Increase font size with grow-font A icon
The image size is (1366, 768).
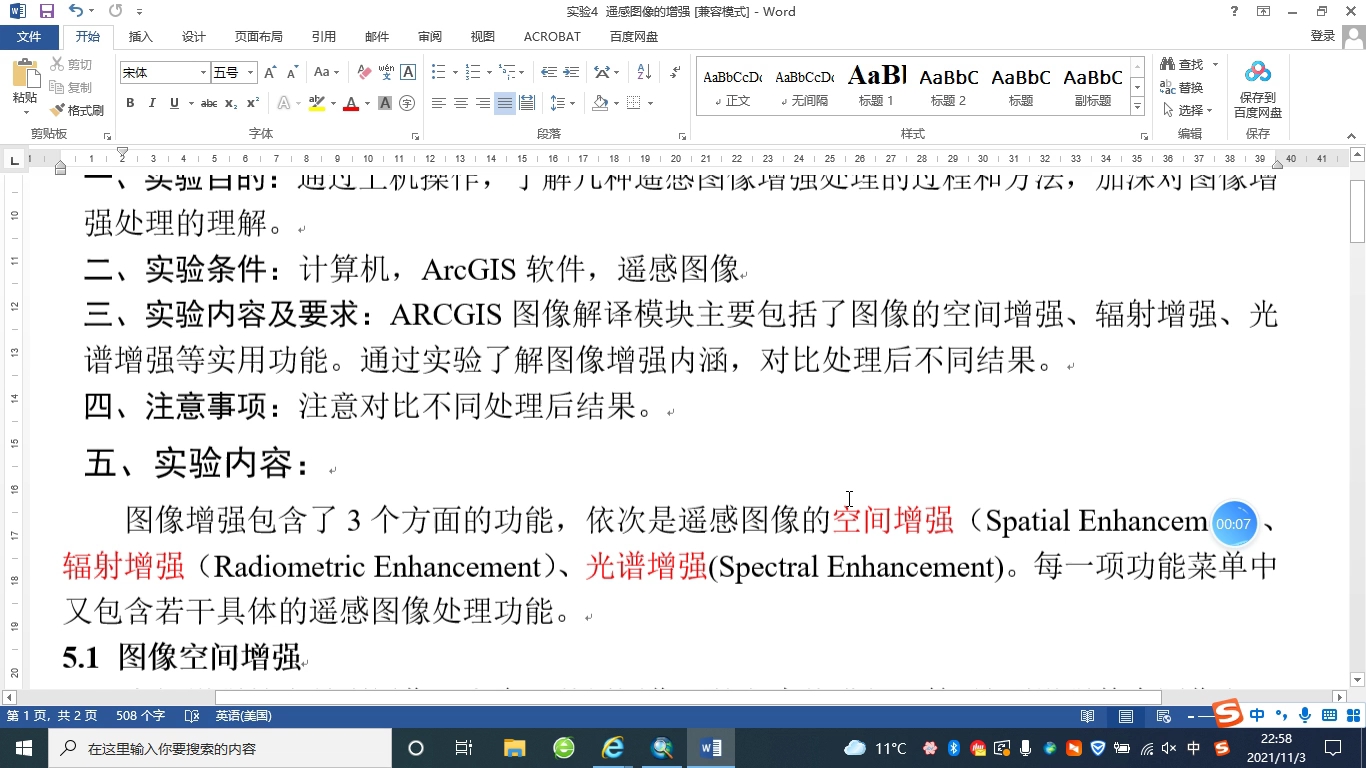[270, 73]
